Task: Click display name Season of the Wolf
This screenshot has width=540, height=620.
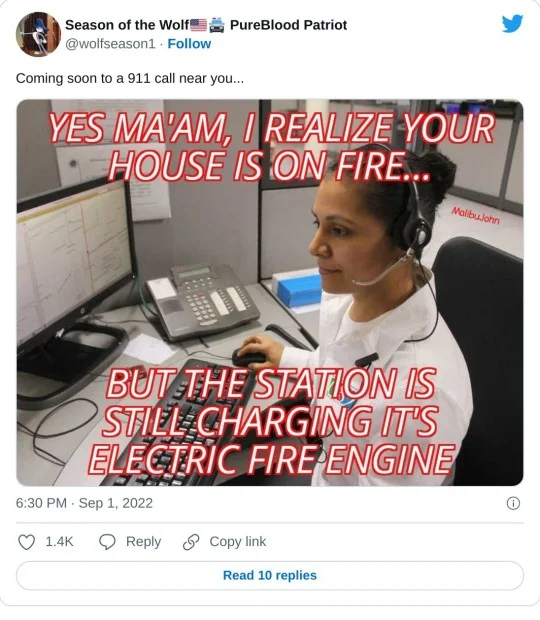Action: pyautogui.click(x=127, y=25)
